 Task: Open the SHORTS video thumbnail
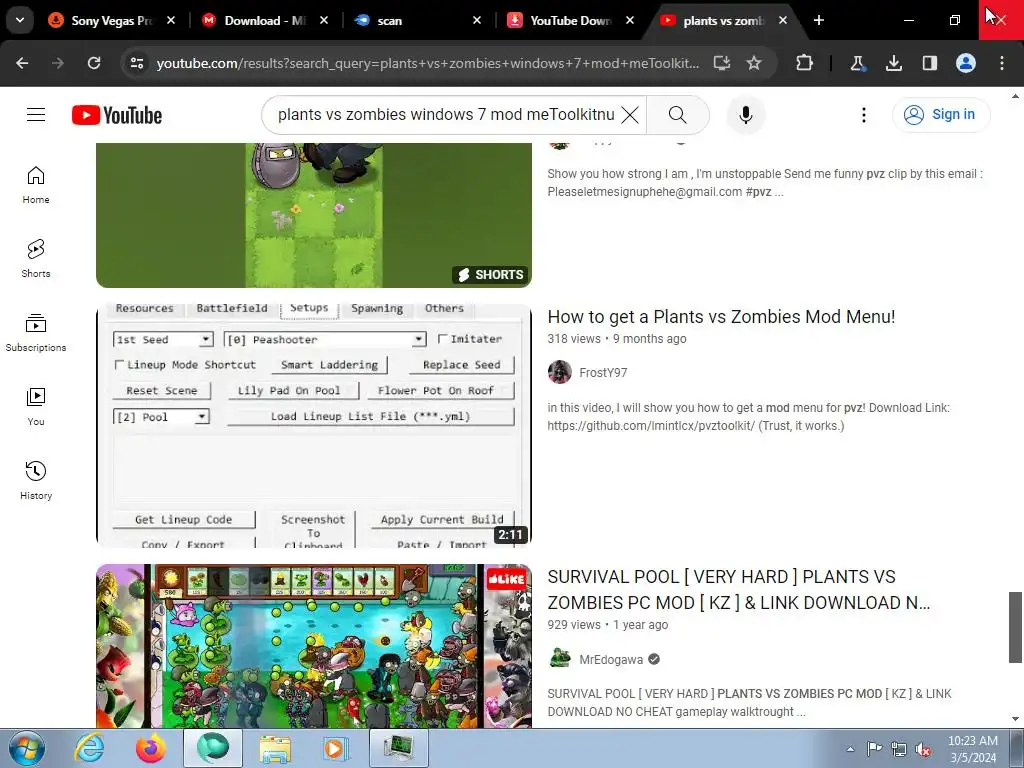313,215
